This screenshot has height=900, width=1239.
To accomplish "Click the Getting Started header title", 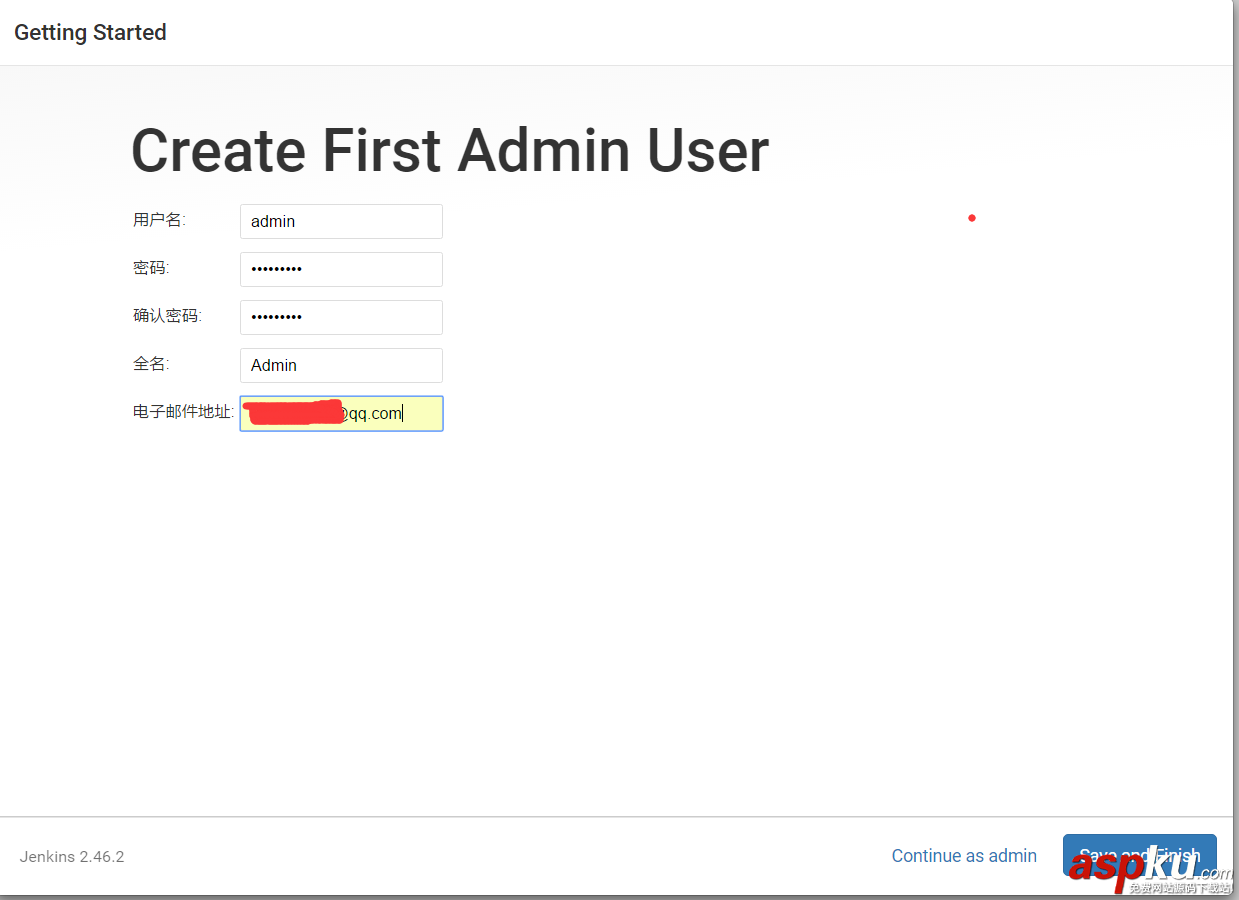I will click(90, 33).
